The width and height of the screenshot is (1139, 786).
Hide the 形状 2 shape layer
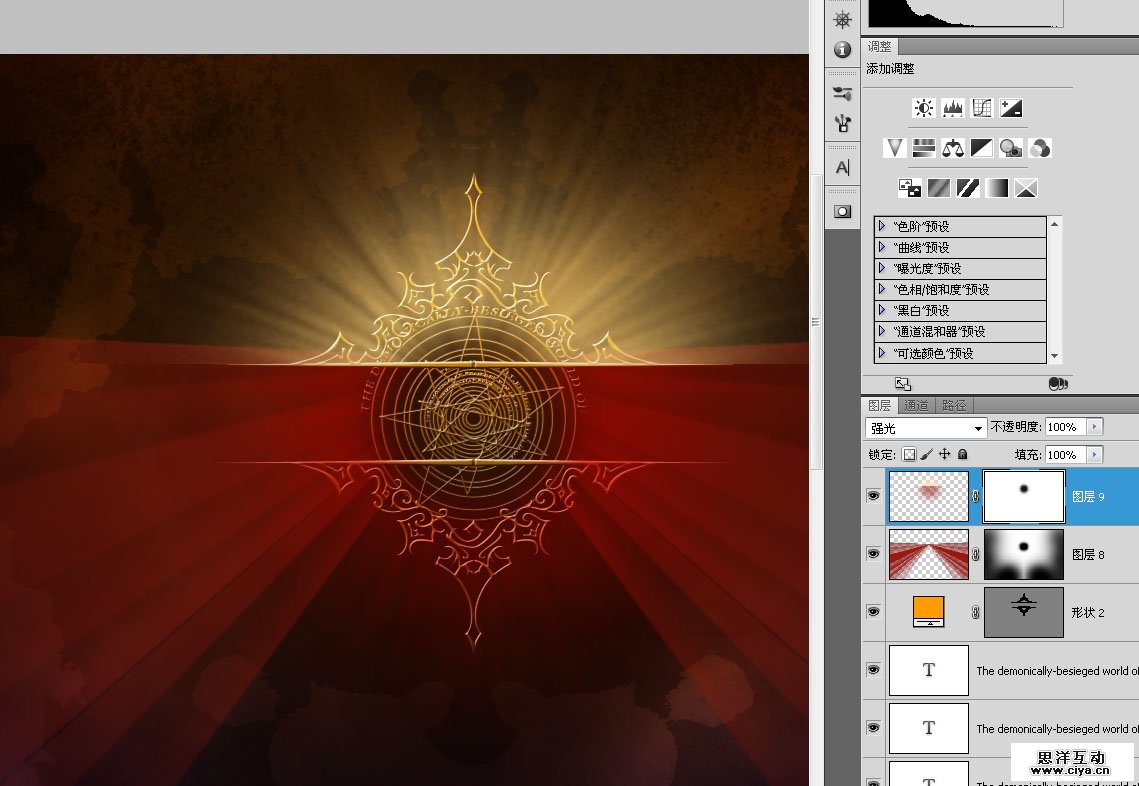[x=874, y=611]
